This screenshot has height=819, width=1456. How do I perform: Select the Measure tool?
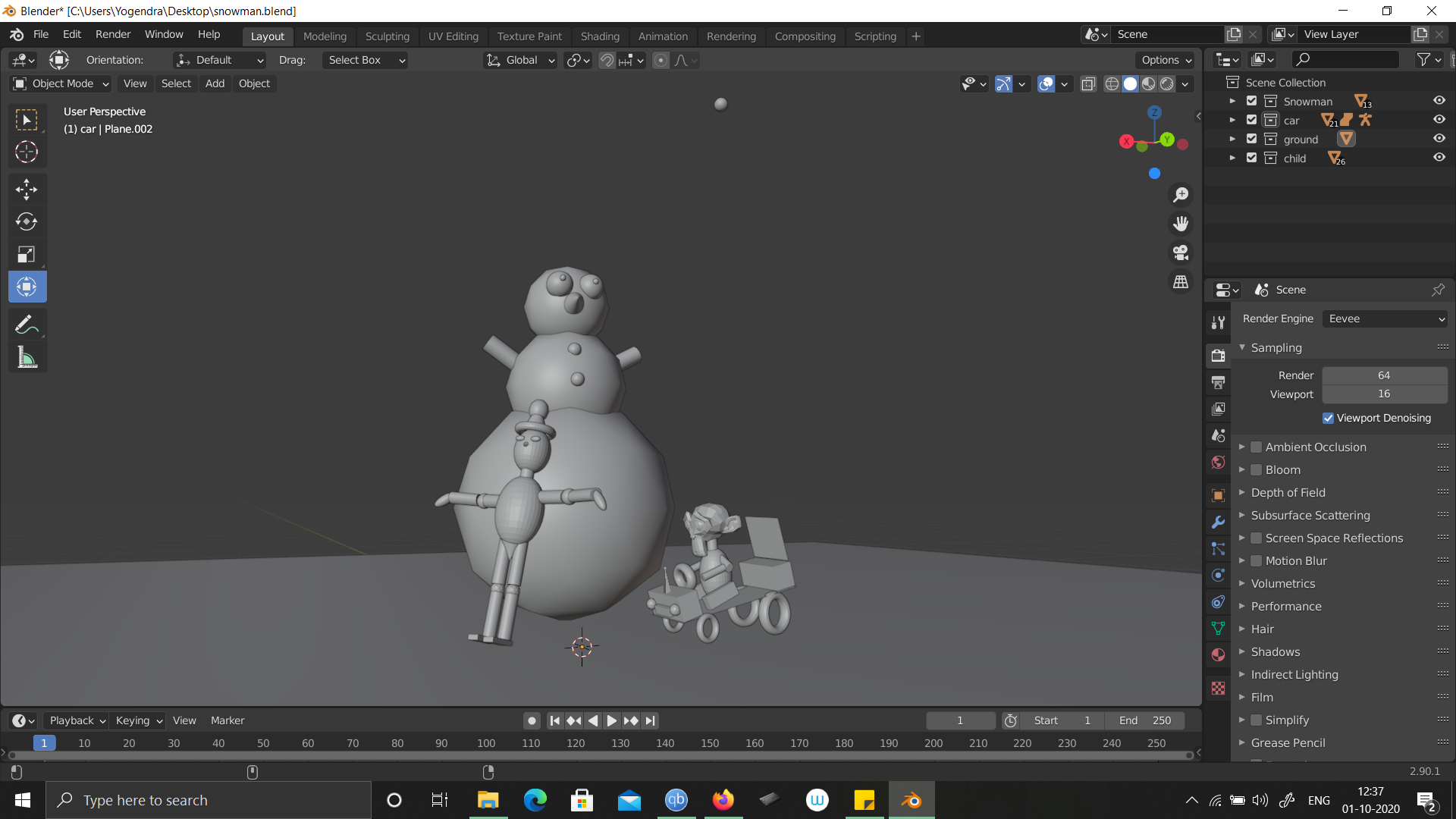click(27, 358)
